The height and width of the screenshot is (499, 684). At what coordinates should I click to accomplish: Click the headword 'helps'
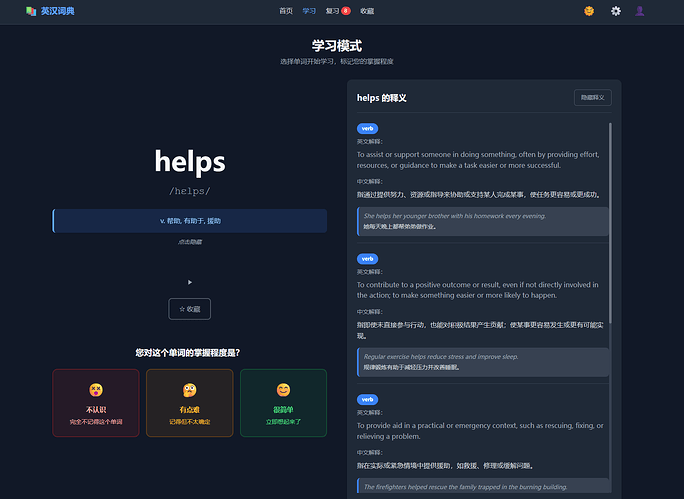click(190, 162)
